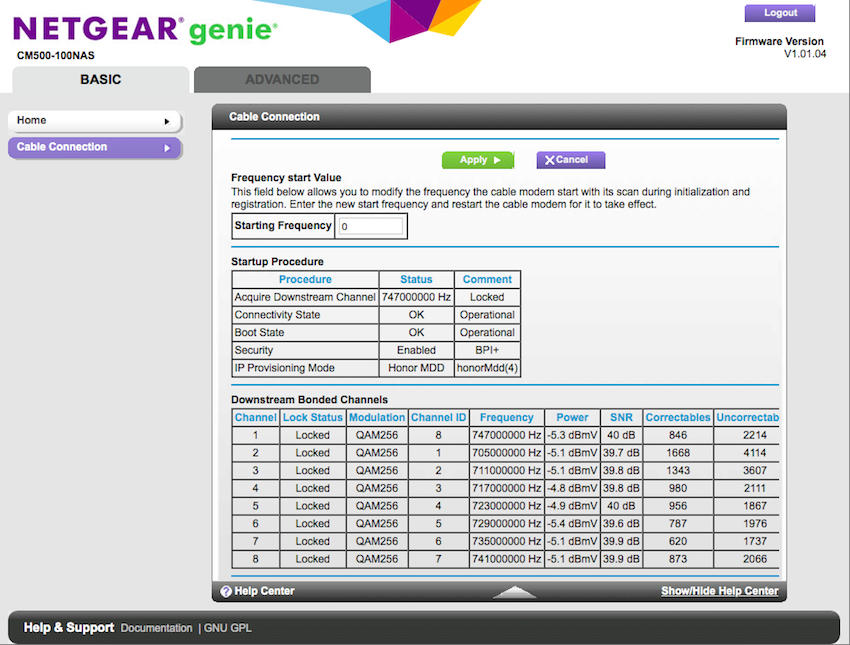Expand Help Center with the up arrow
Image resolution: width=850 pixels, height=645 pixels.
point(514,592)
